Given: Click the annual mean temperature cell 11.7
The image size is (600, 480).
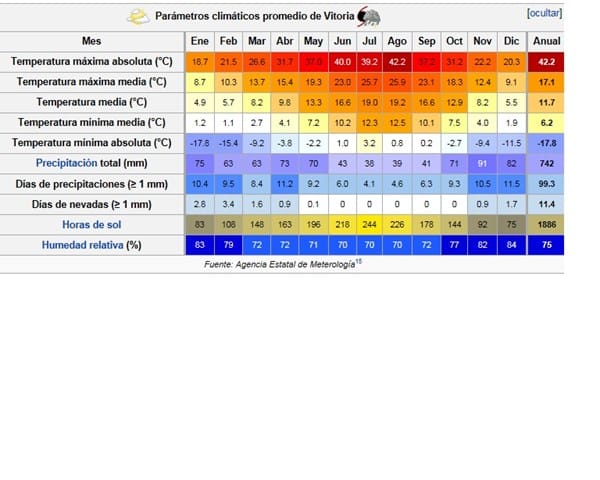Looking at the screenshot, I should (546, 103).
